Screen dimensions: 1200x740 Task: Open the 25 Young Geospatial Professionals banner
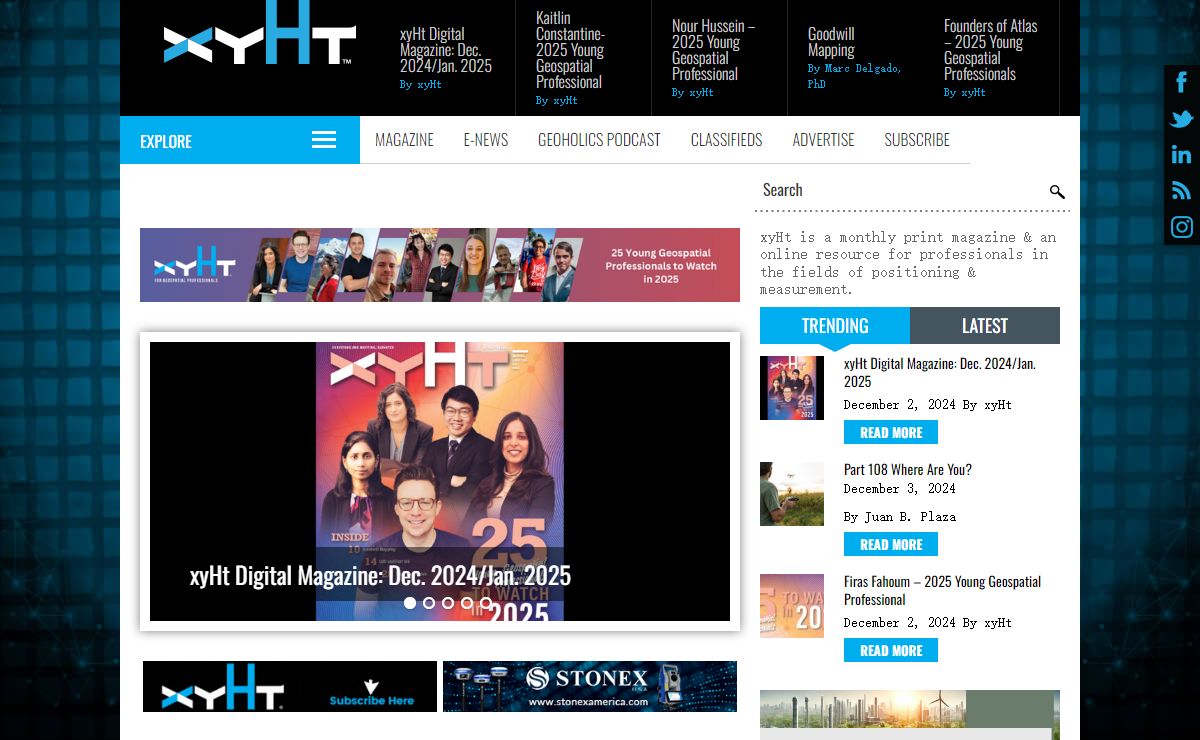440,265
